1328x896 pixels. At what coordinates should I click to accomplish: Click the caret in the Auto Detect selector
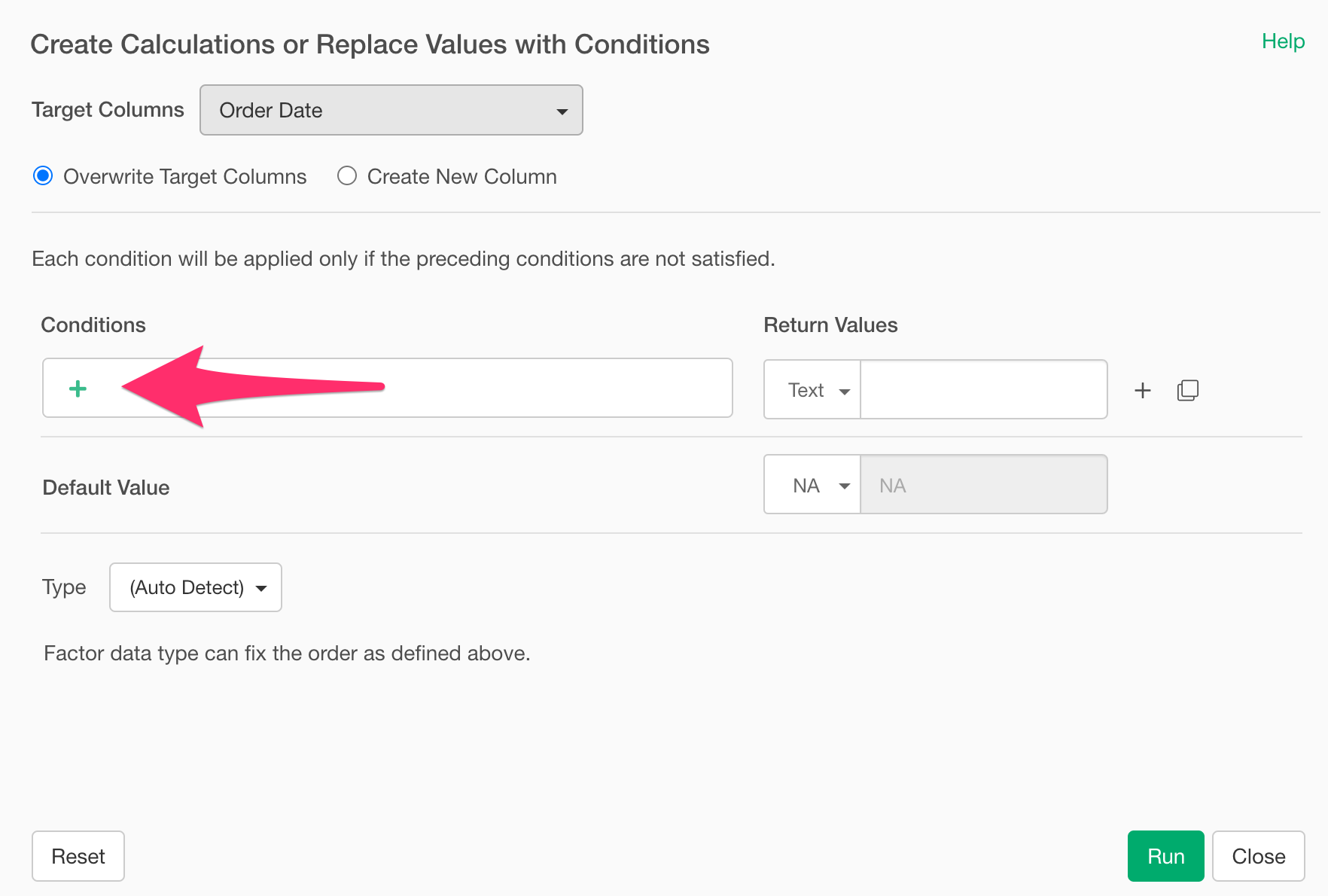(261, 588)
